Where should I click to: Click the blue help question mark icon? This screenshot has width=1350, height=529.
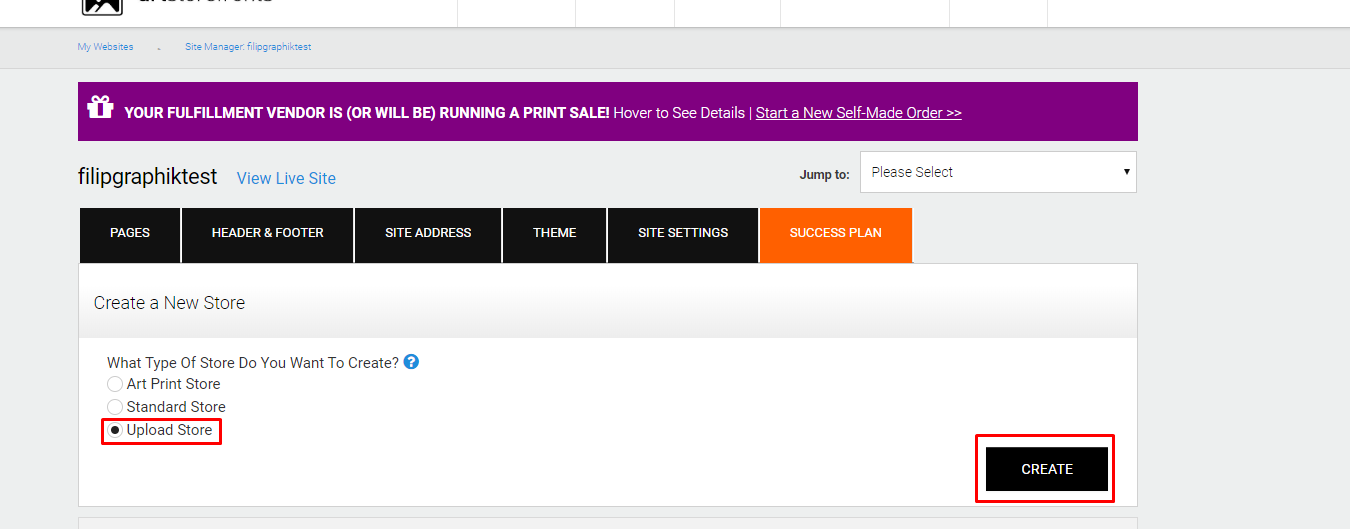tap(411, 362)
